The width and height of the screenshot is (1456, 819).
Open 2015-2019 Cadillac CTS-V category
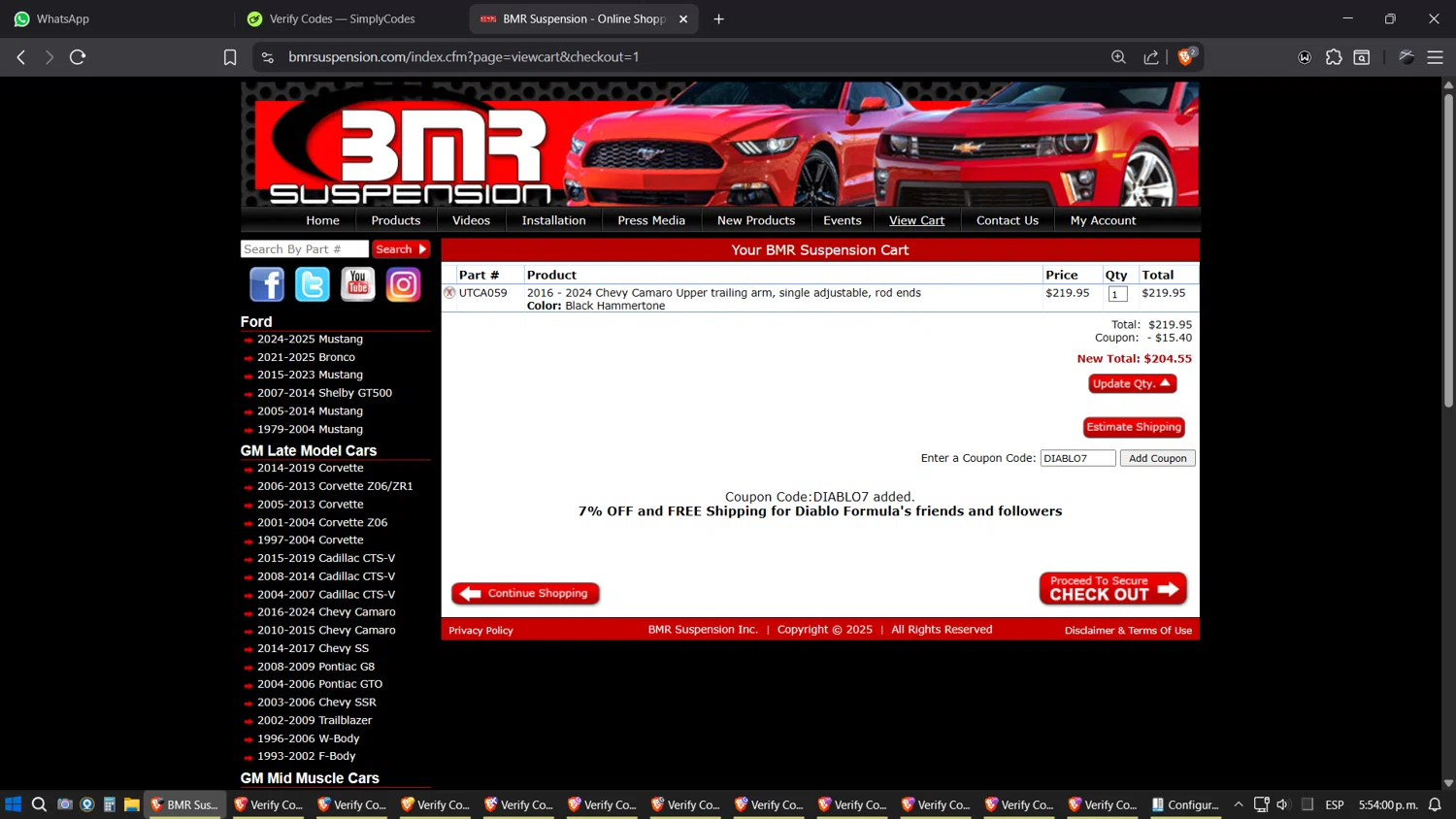tap(326, 558)
